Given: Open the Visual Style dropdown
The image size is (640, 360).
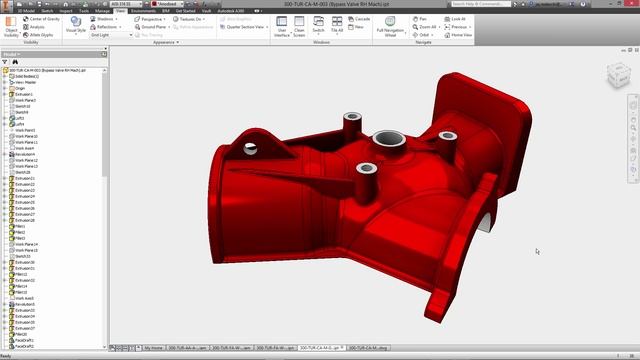Looking at the screenshot, I should pos(76,26).
